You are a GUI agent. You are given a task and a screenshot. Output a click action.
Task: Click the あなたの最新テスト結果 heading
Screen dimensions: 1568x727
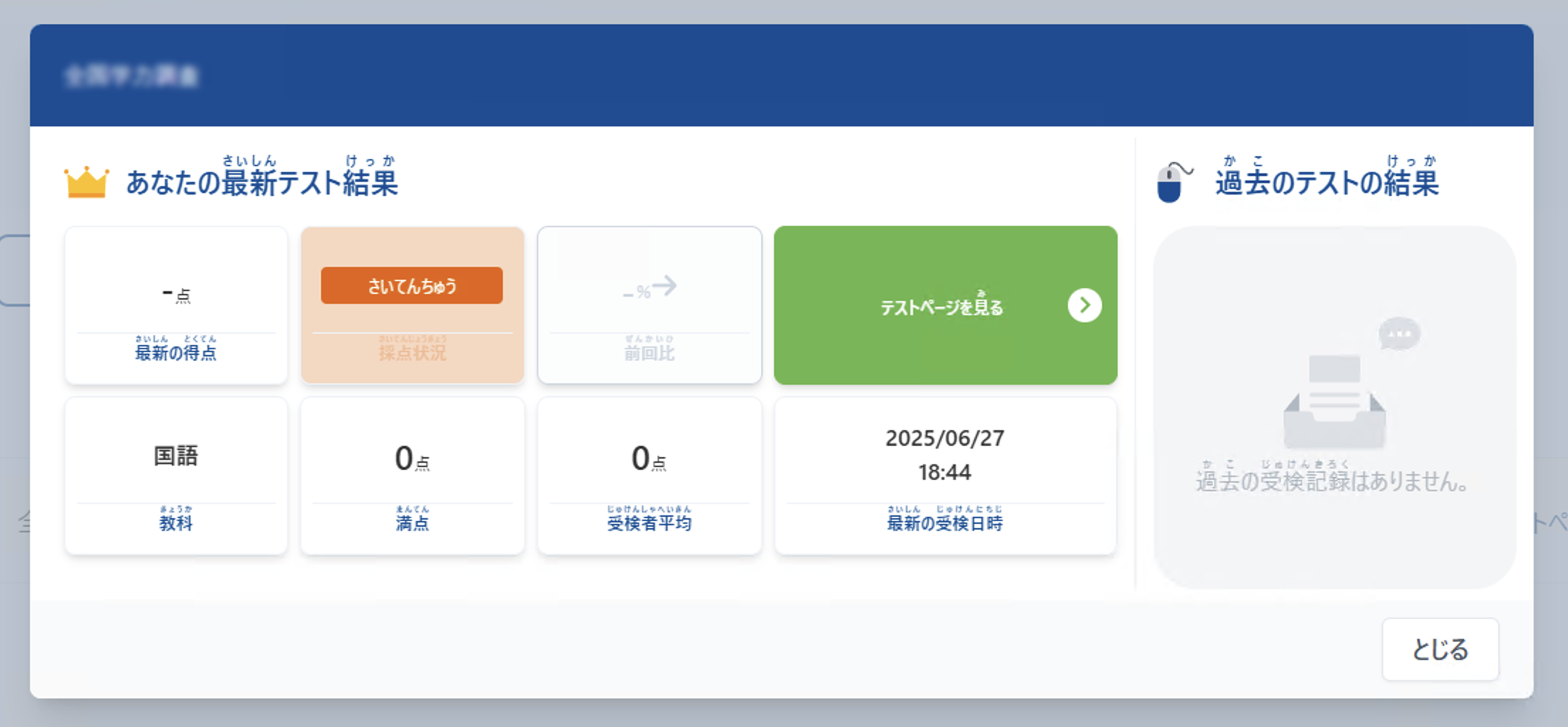point(261,182)
